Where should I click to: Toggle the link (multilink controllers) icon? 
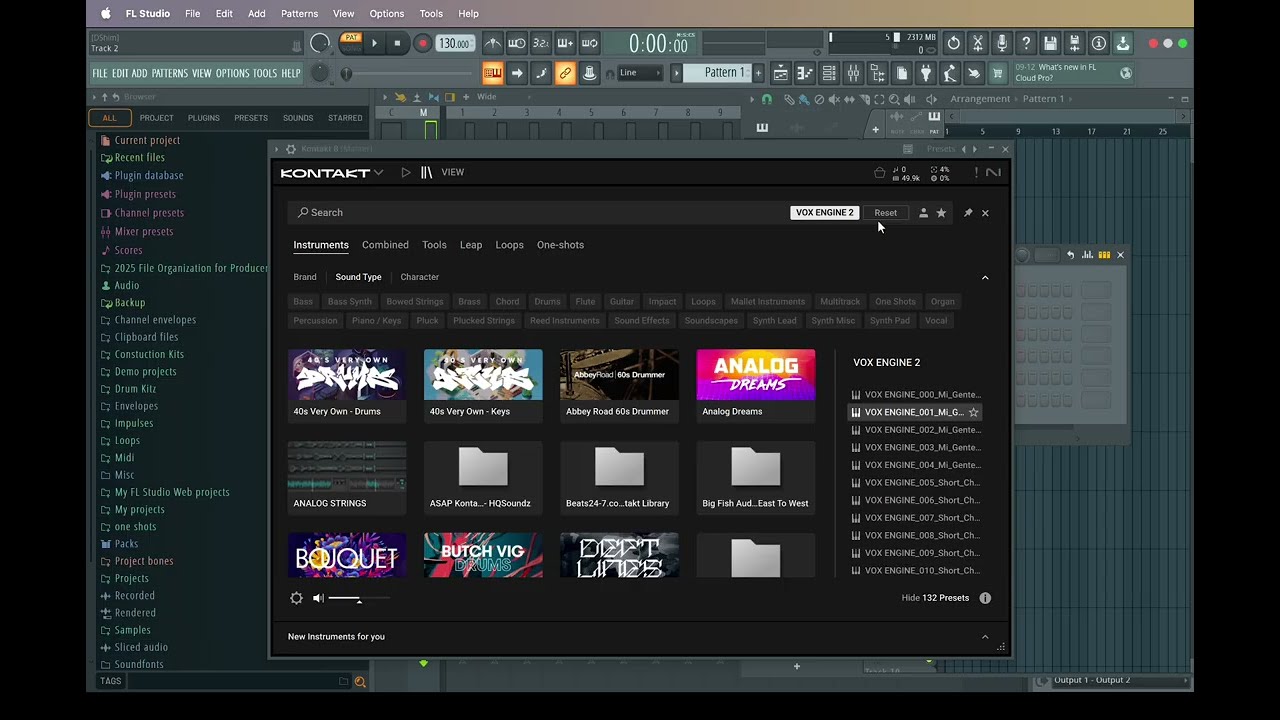tap(565, 73)
